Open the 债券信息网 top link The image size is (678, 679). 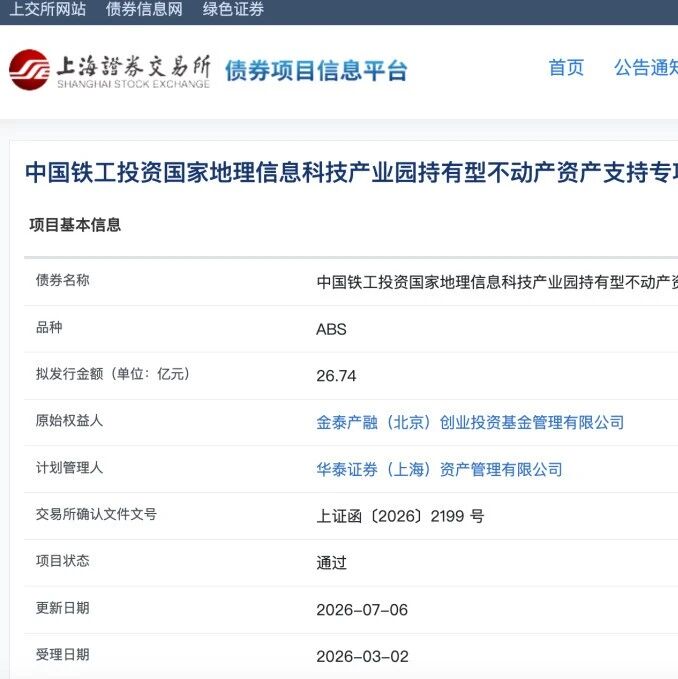pos(144,9)
